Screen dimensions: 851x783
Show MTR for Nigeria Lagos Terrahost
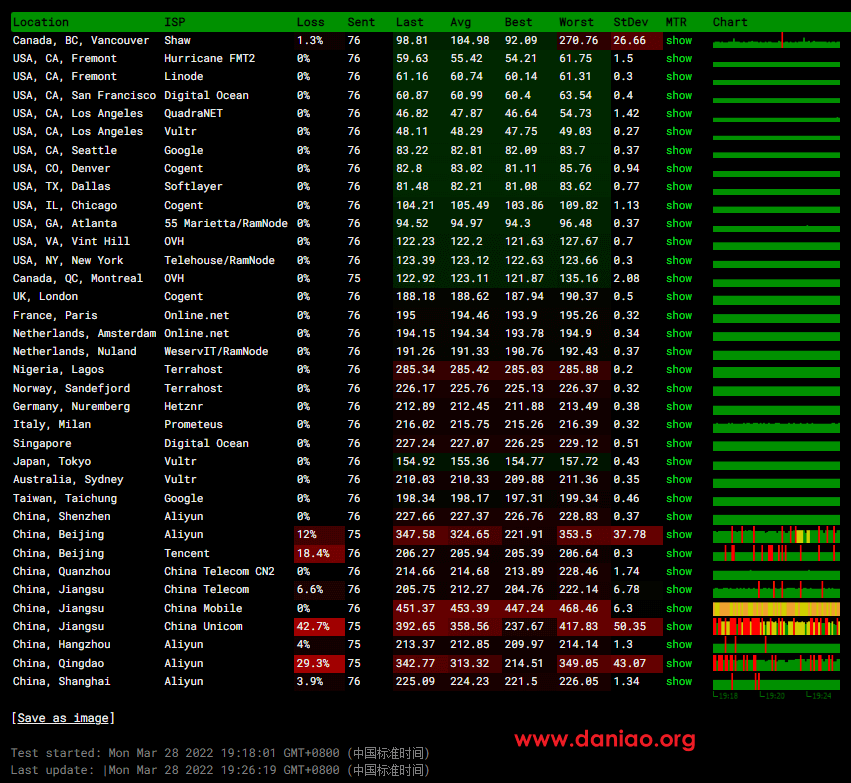(678, 370)
